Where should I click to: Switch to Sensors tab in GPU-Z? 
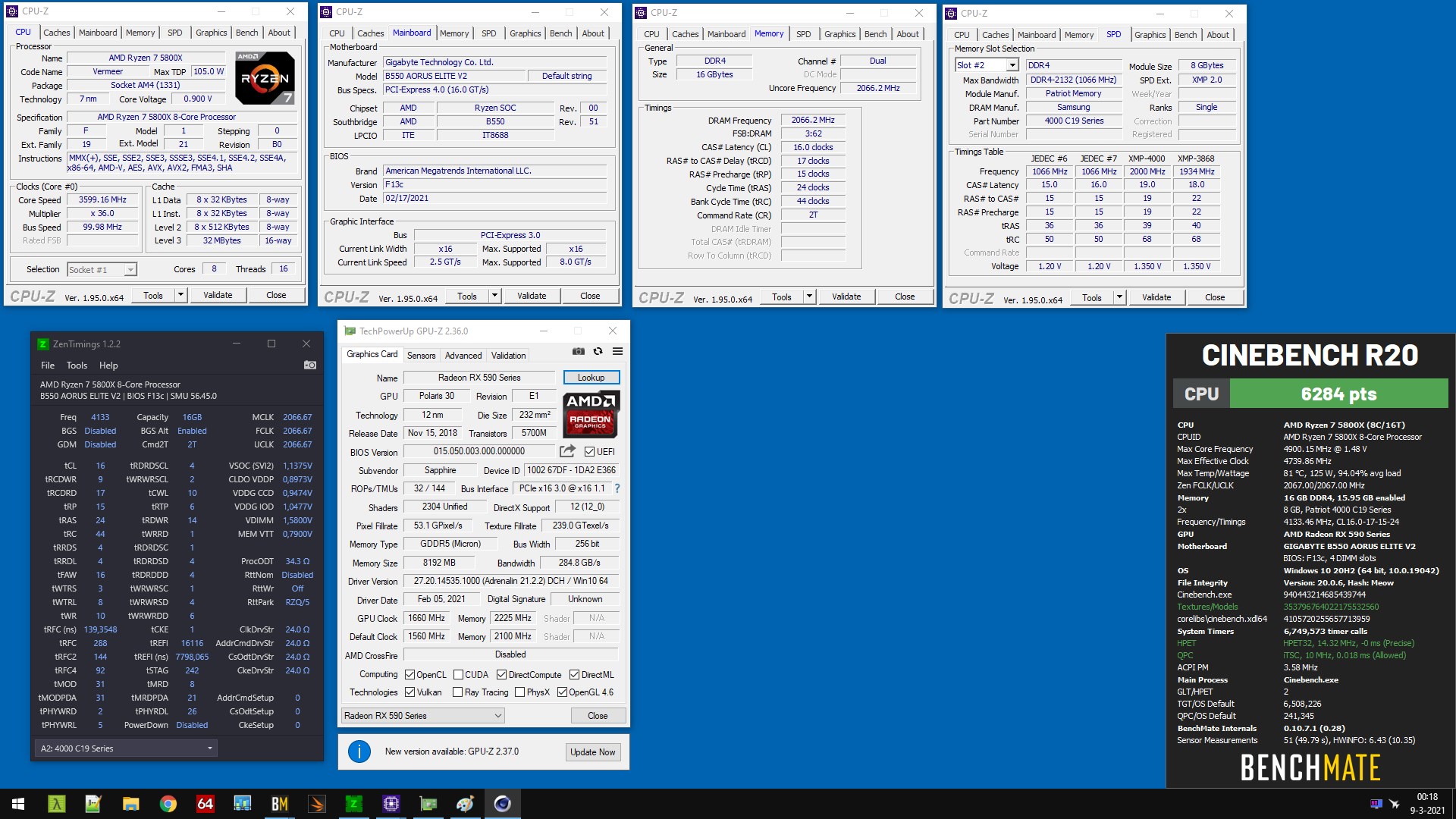[421, 356]
